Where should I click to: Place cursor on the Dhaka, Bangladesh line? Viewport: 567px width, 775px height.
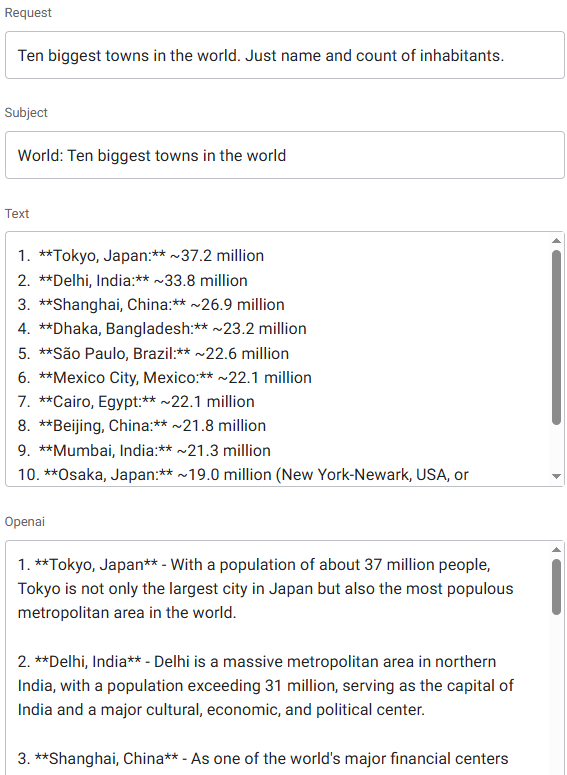(162, 329)
